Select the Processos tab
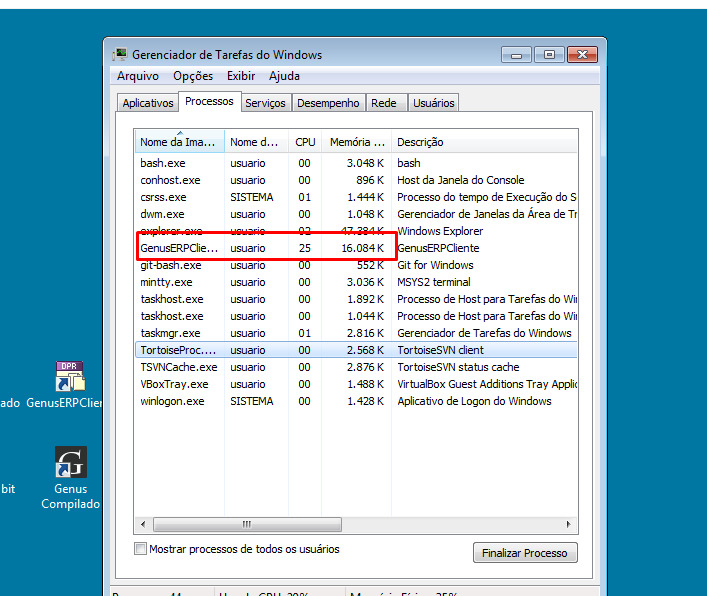This screenshot has width=707, height=596. click(x=209, y=101)
